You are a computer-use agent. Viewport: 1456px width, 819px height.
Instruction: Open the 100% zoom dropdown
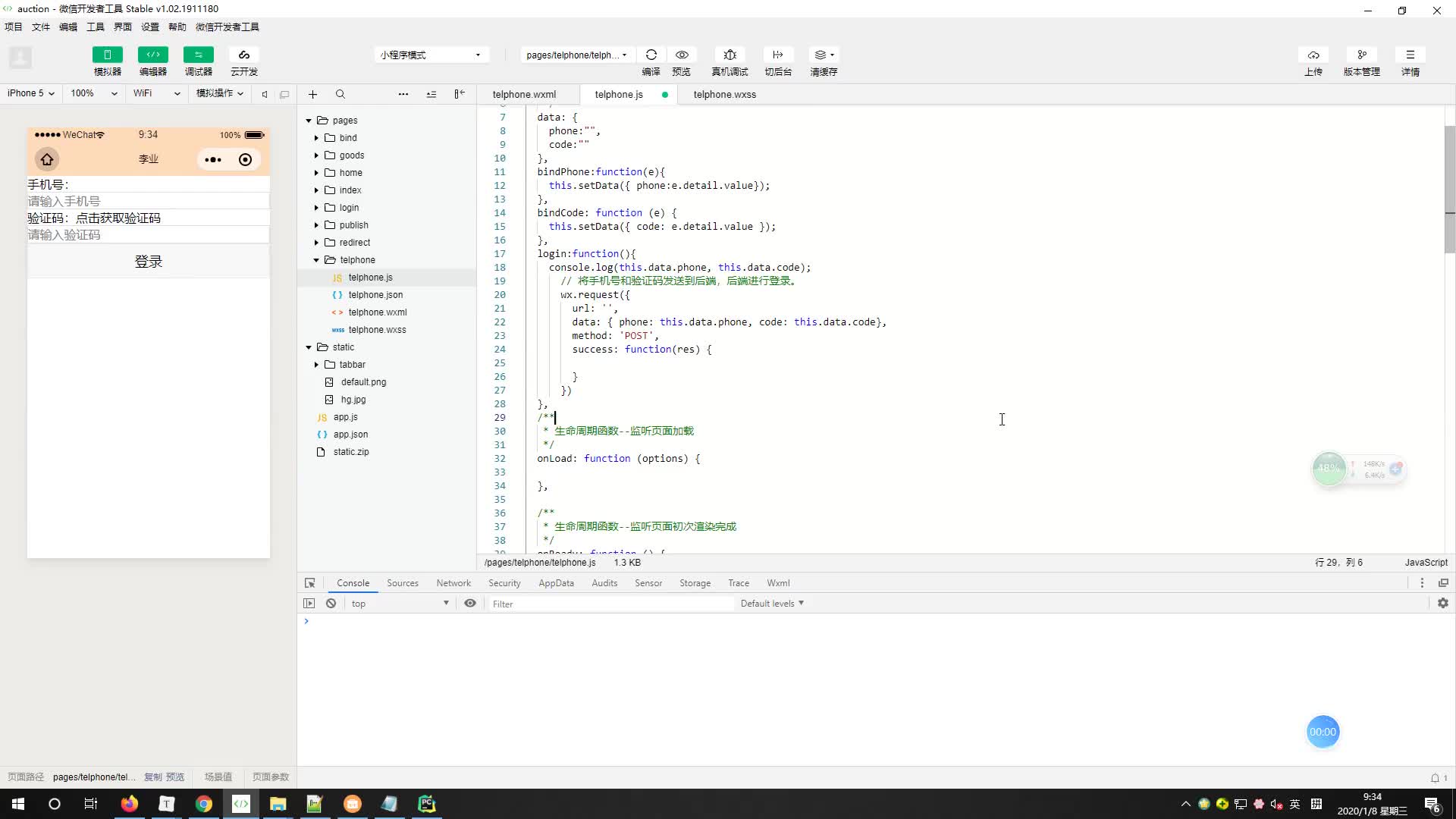pos(93,93)
